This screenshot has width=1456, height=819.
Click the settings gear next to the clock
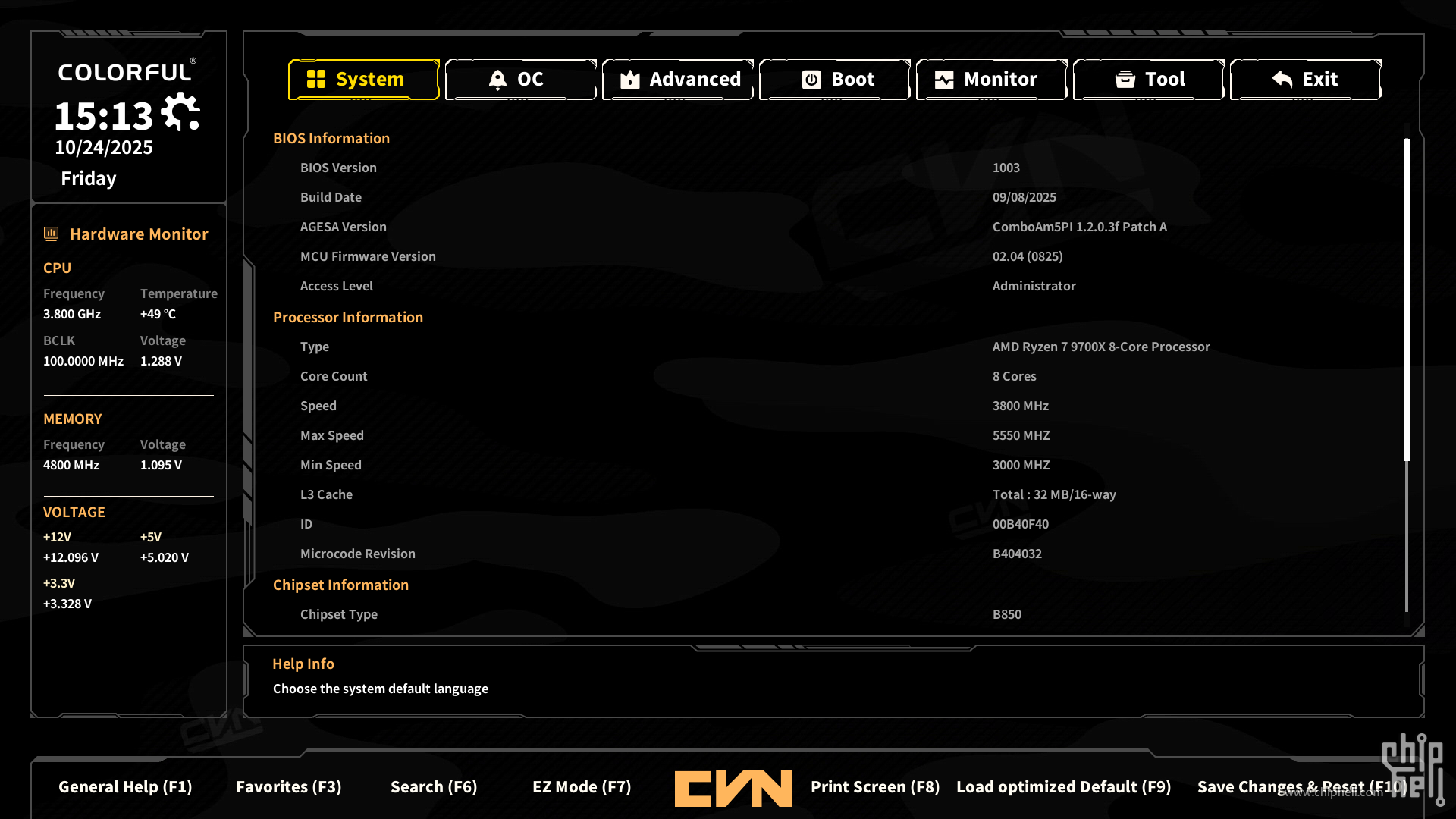click(180, 112)
